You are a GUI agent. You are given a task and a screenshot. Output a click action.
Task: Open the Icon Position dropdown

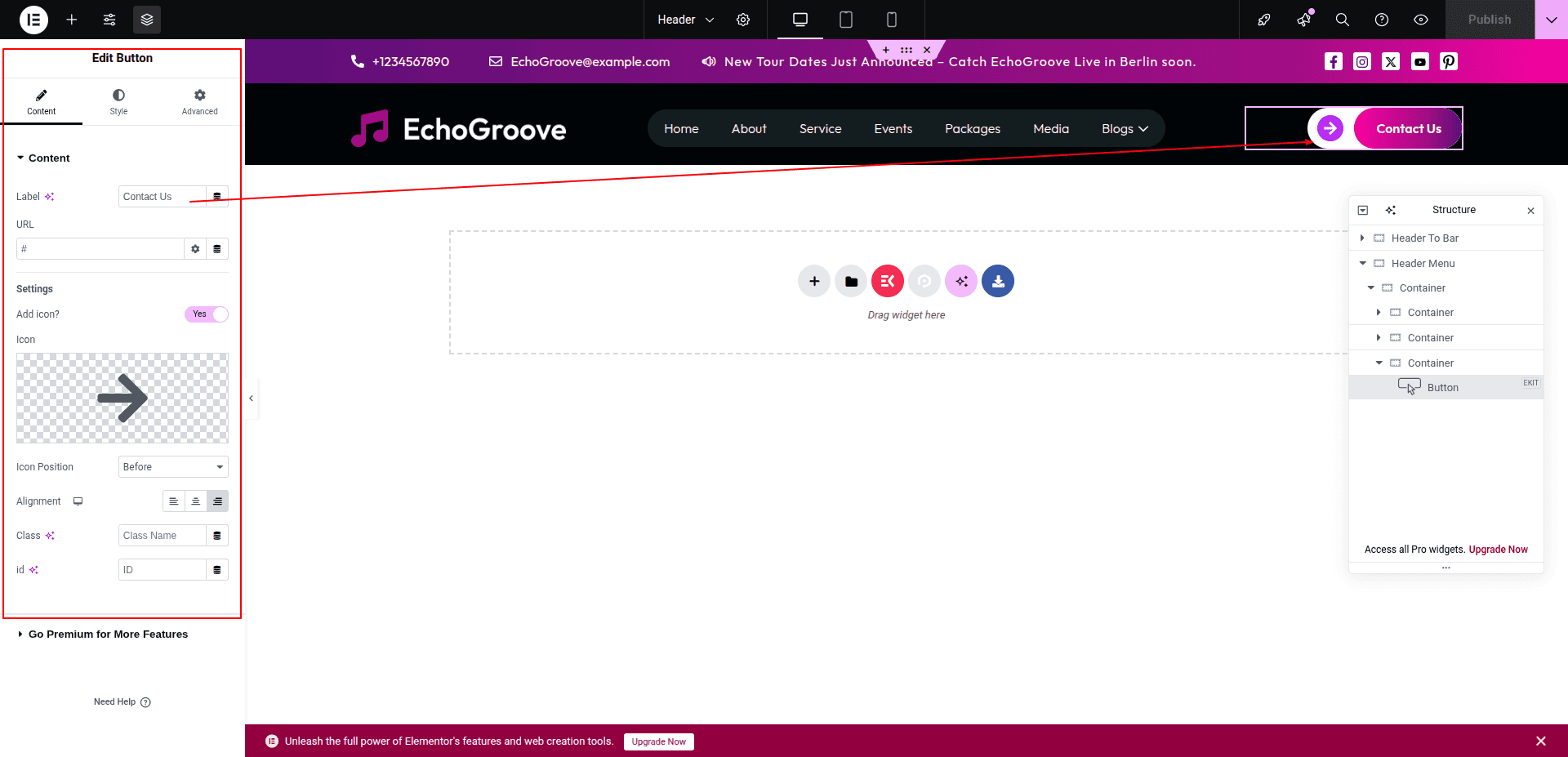pos(173,467)
